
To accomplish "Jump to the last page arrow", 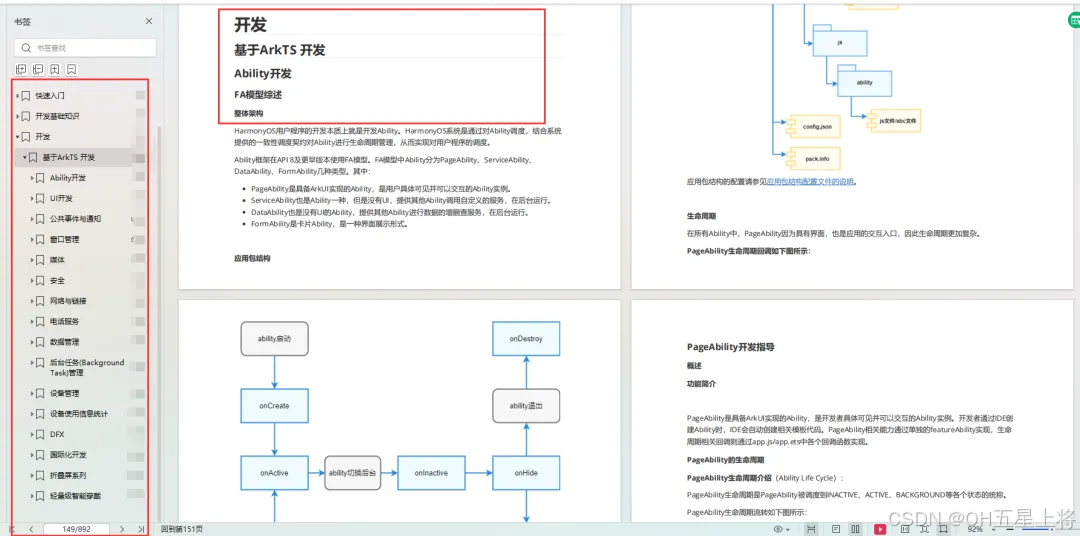I will pos(141,529).
